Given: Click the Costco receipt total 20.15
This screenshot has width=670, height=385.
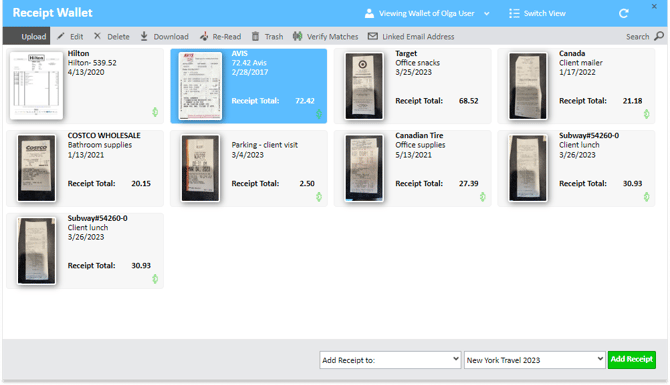Looking at the screenshot, I should [x=141, y=183].
